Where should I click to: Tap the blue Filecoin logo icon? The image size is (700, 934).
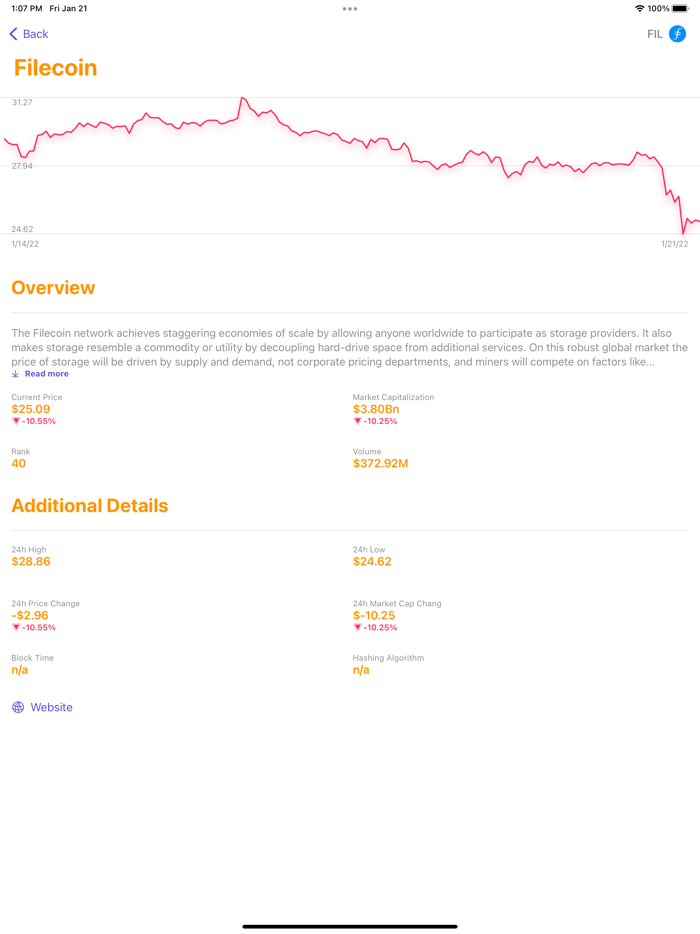coord(677,34)
